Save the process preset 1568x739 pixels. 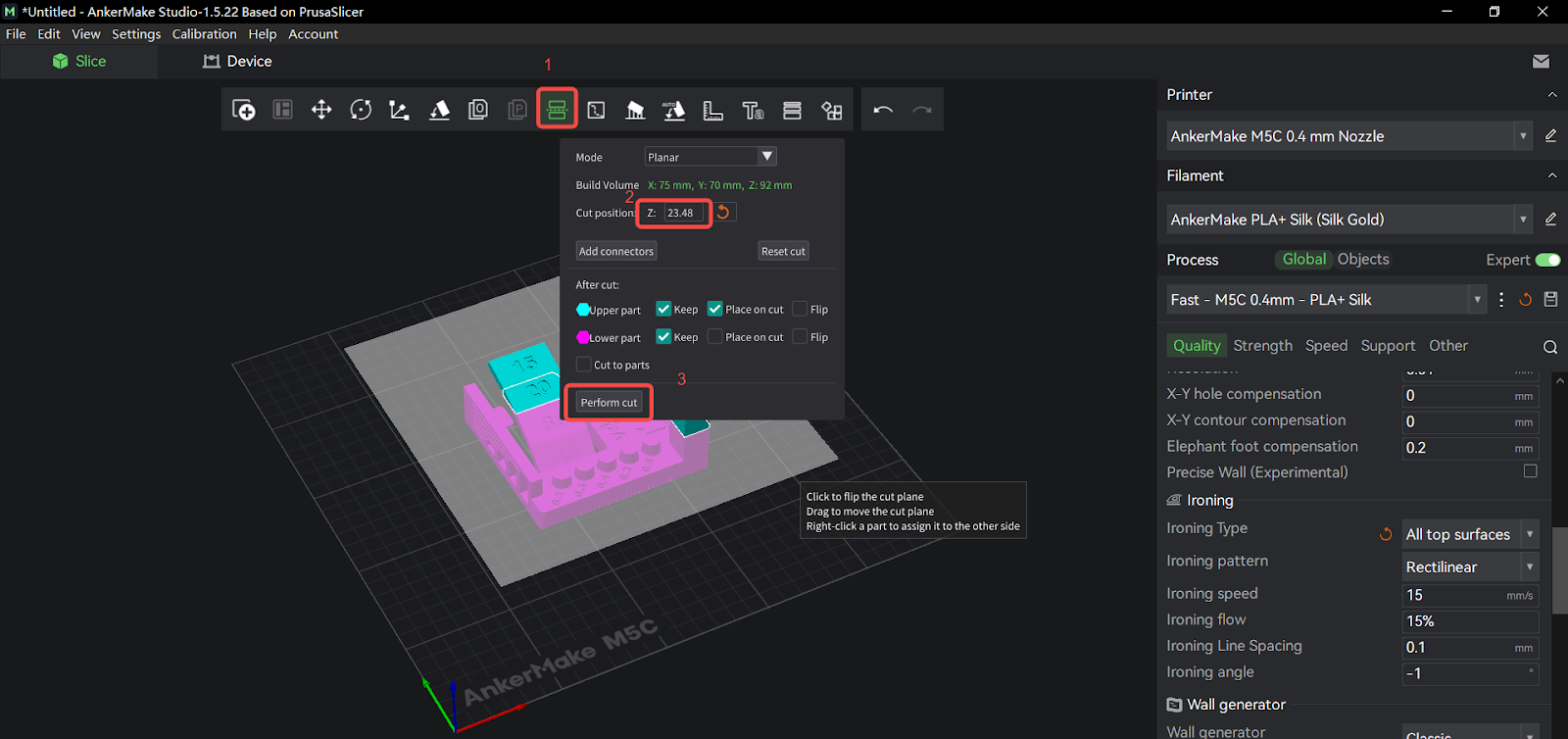click(1550, 300)
